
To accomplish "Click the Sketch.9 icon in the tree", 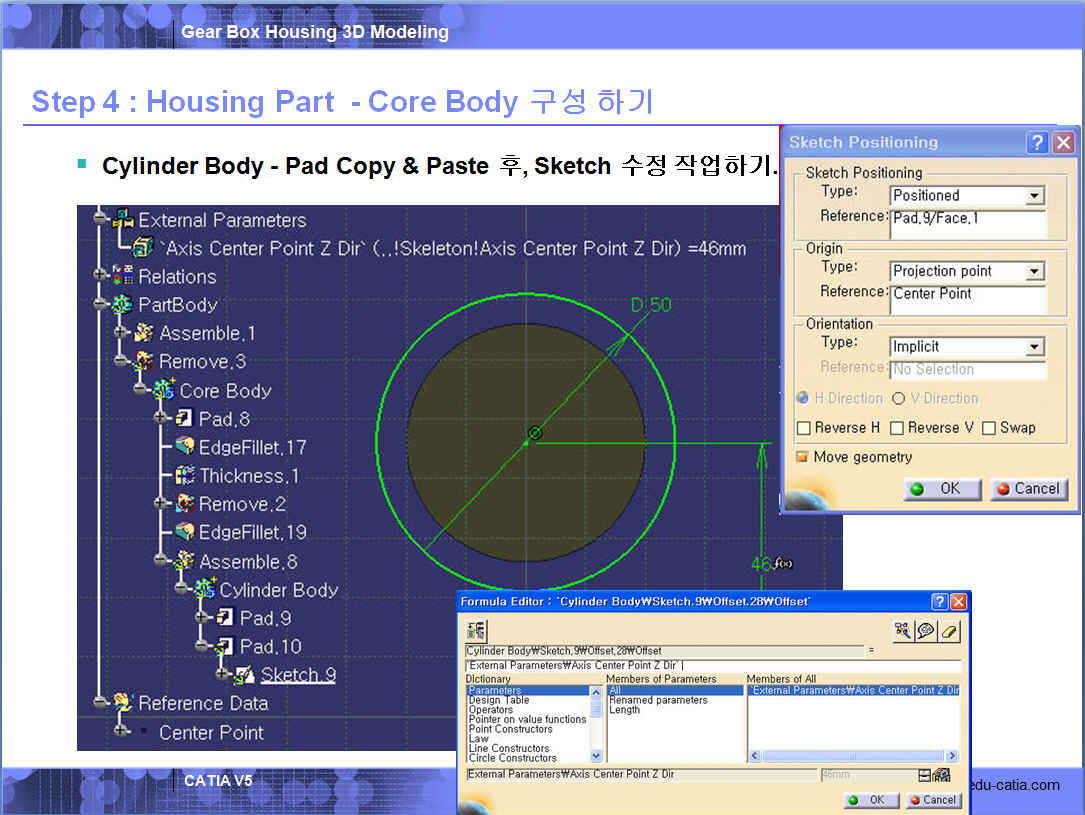I will [x=243, y=675].
